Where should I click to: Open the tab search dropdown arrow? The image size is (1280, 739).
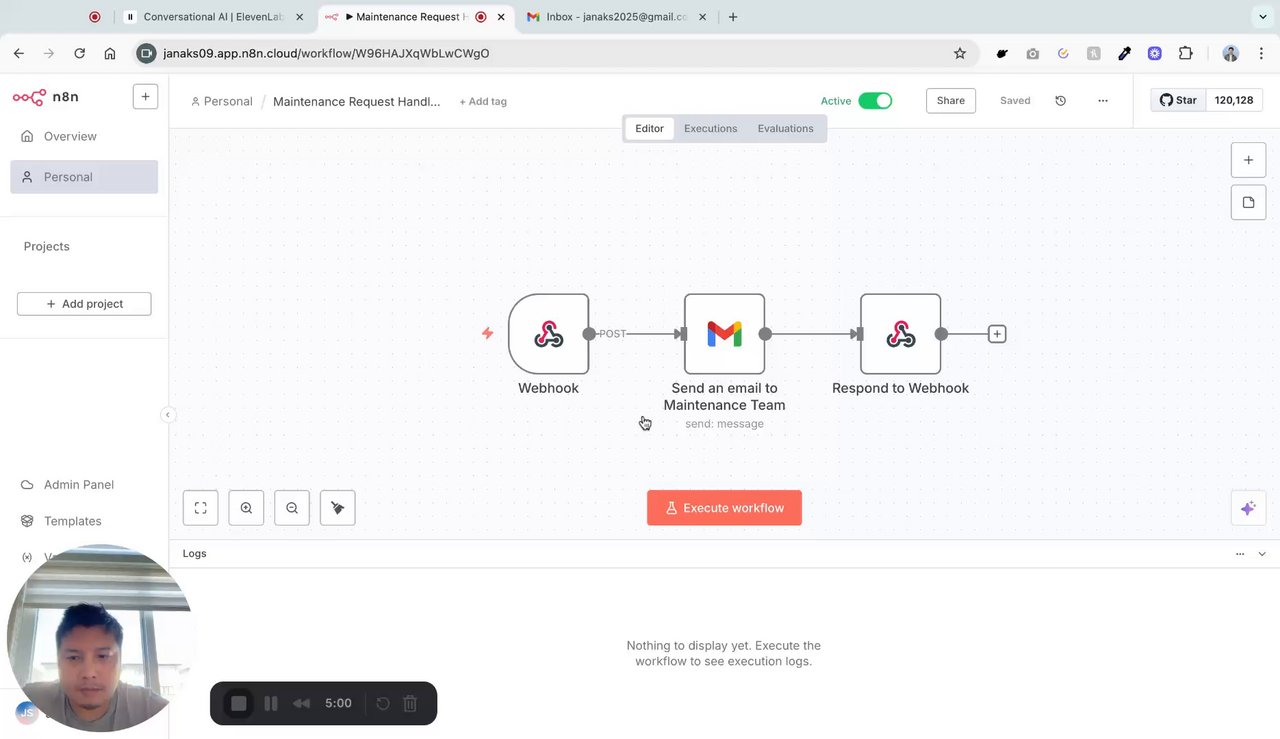[x=1262, y=17]
